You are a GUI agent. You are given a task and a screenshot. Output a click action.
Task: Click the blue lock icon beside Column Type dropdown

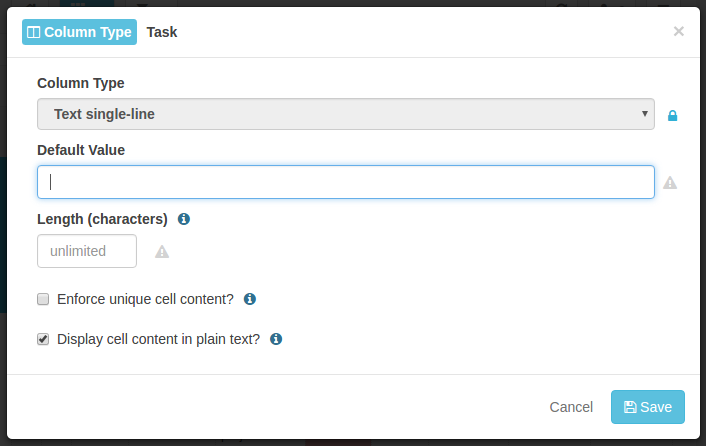[x=672, y=116]
